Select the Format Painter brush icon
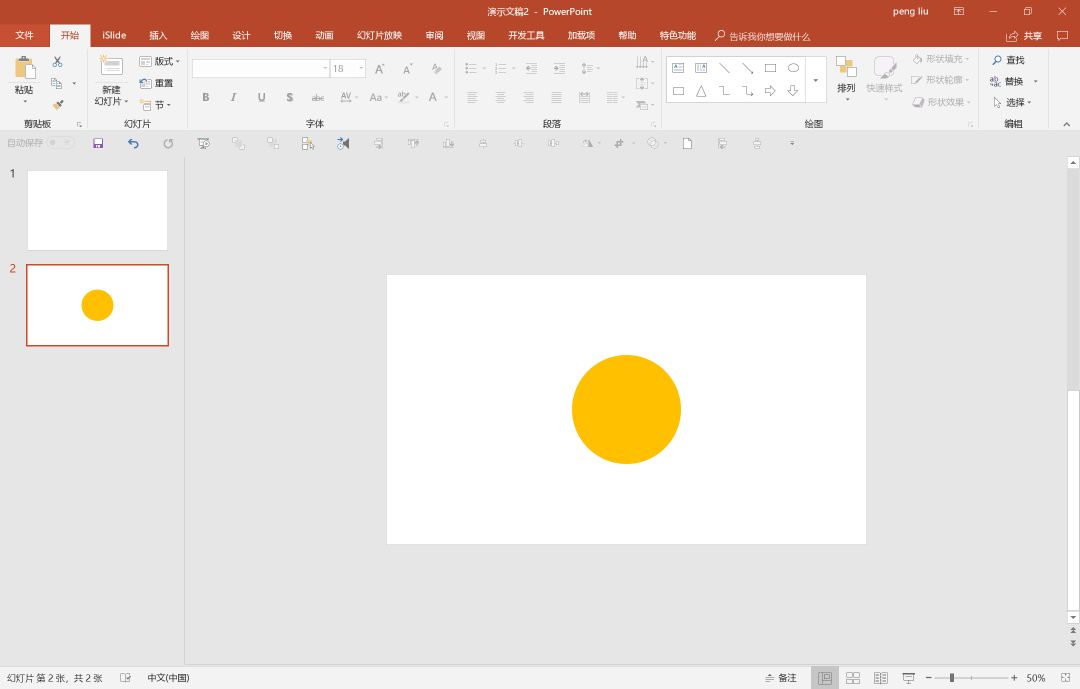Screen dimensions: 1080x689 58,105
